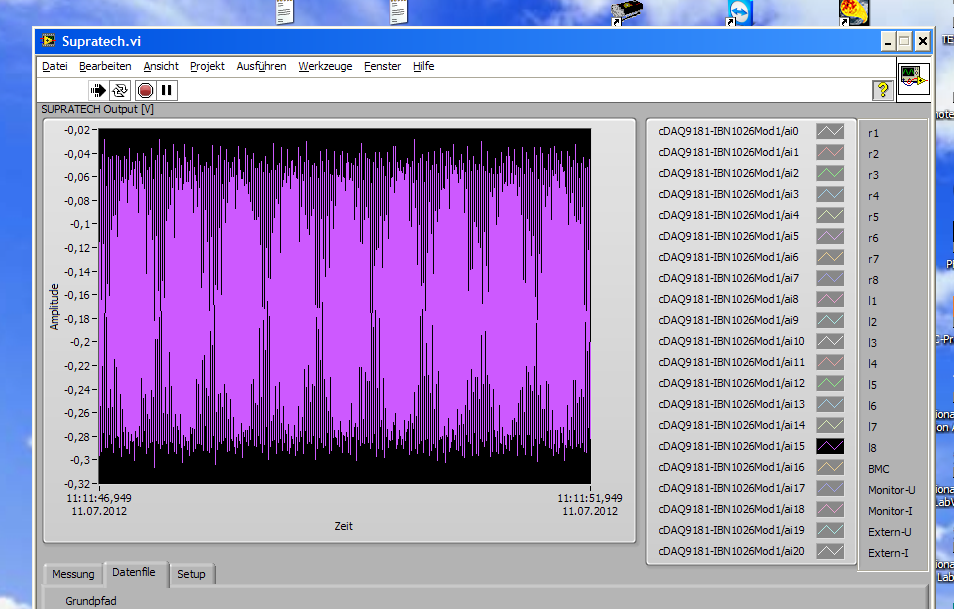
Task: Open the Fenster menu
Action: [x=383, y=66]
